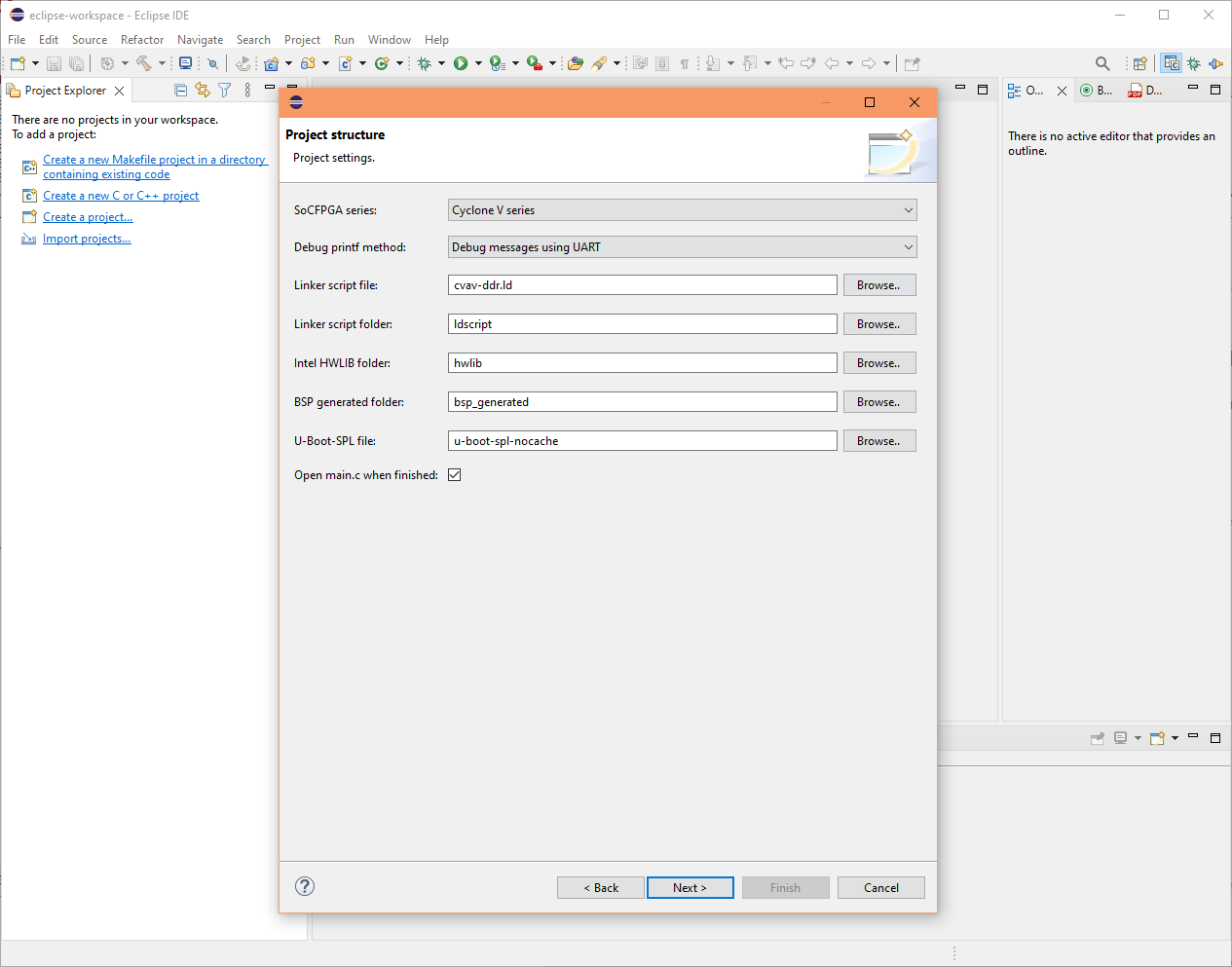This screenshot has width=1232, height=967.
Task: Switch to the C/C++ perspective button
Action: coord(1172,63)
